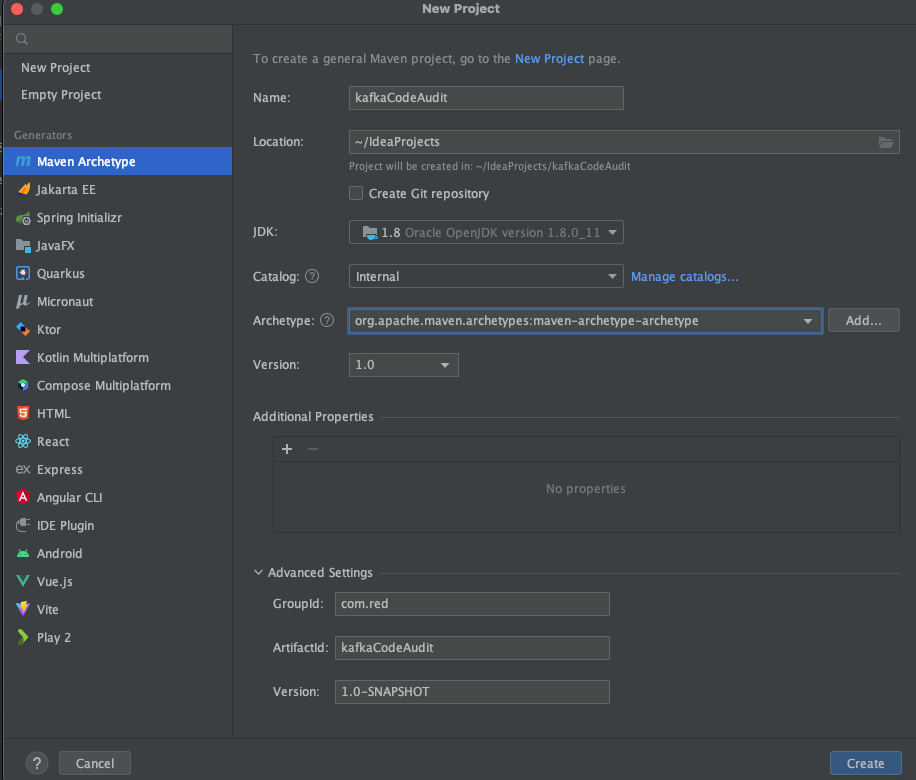Select Empty Project in sidebar
Image resolution: width=916 pixels, height=780 pixels.
click(61, 95)
